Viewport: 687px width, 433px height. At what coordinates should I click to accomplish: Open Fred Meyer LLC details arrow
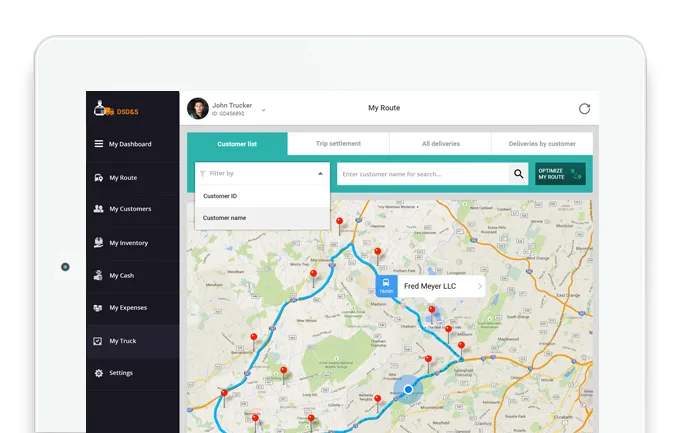click(480, 287)
